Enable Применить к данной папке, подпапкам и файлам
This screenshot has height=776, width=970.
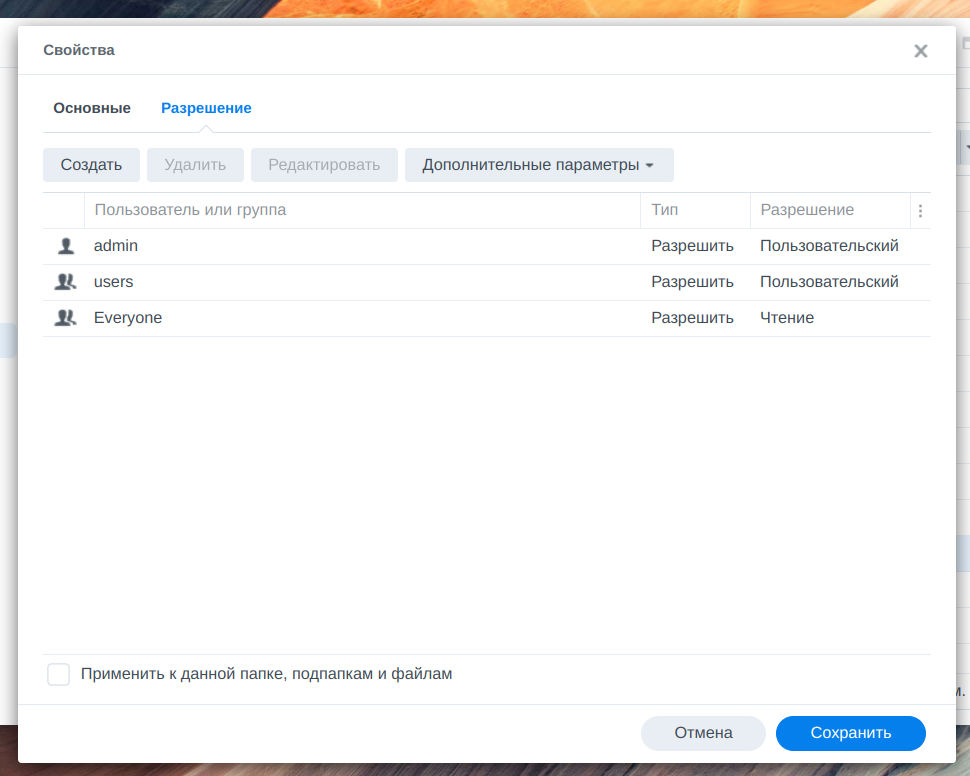click(x=58, y=674)
